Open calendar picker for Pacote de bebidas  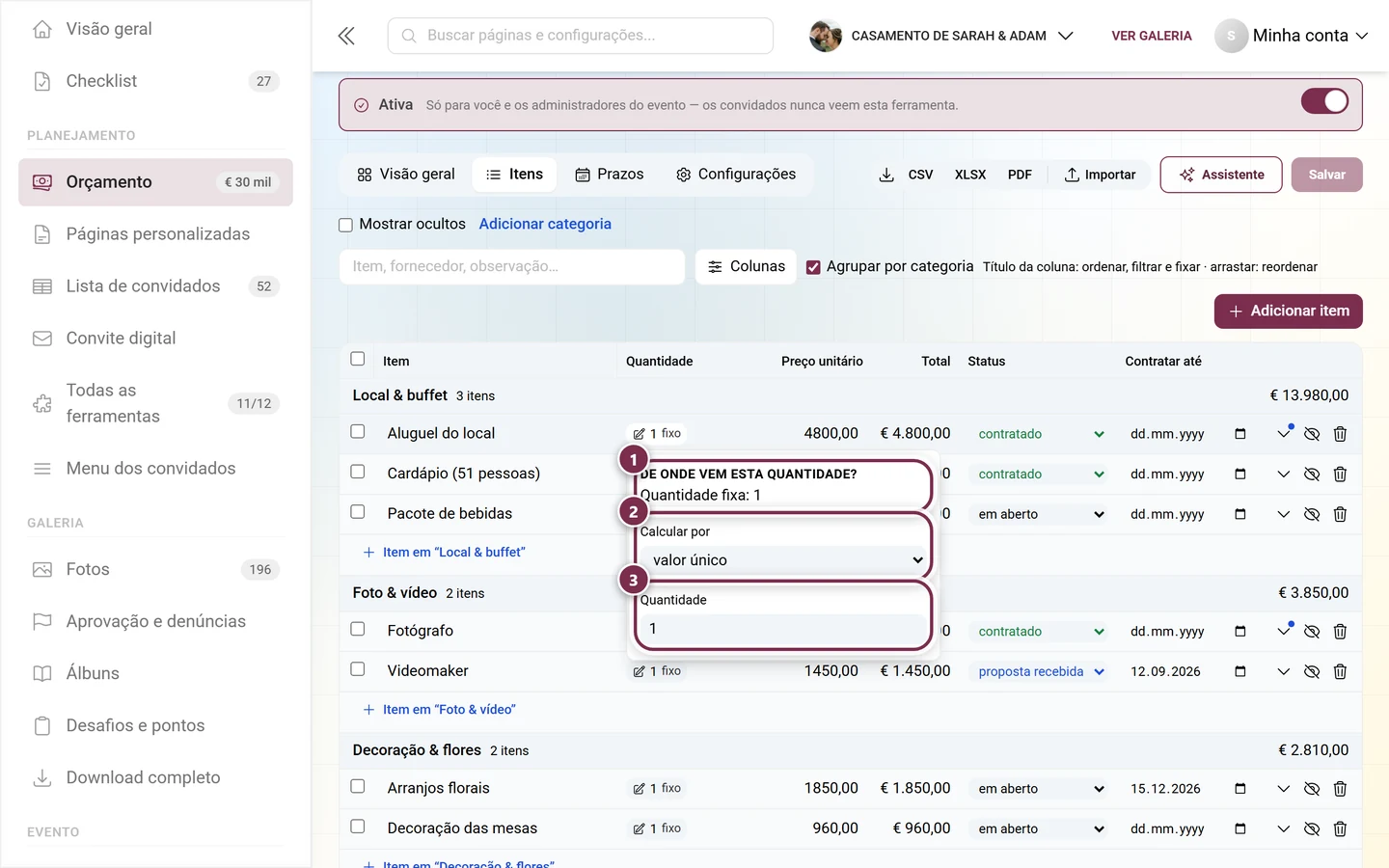click(x=1240, y=514)
